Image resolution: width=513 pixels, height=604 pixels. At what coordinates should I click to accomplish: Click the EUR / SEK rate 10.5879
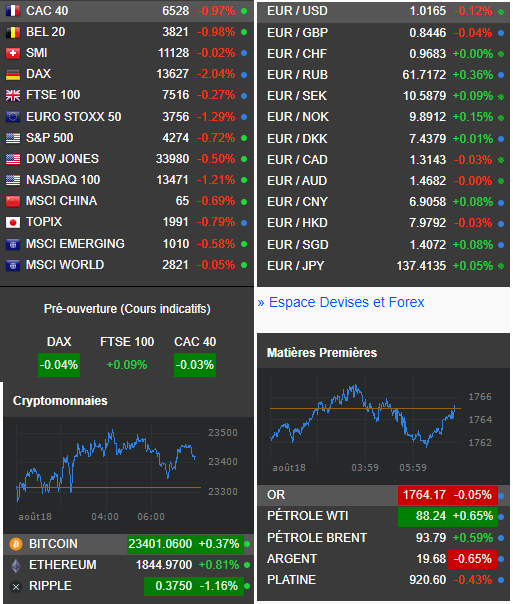click(x=424, y=96)
